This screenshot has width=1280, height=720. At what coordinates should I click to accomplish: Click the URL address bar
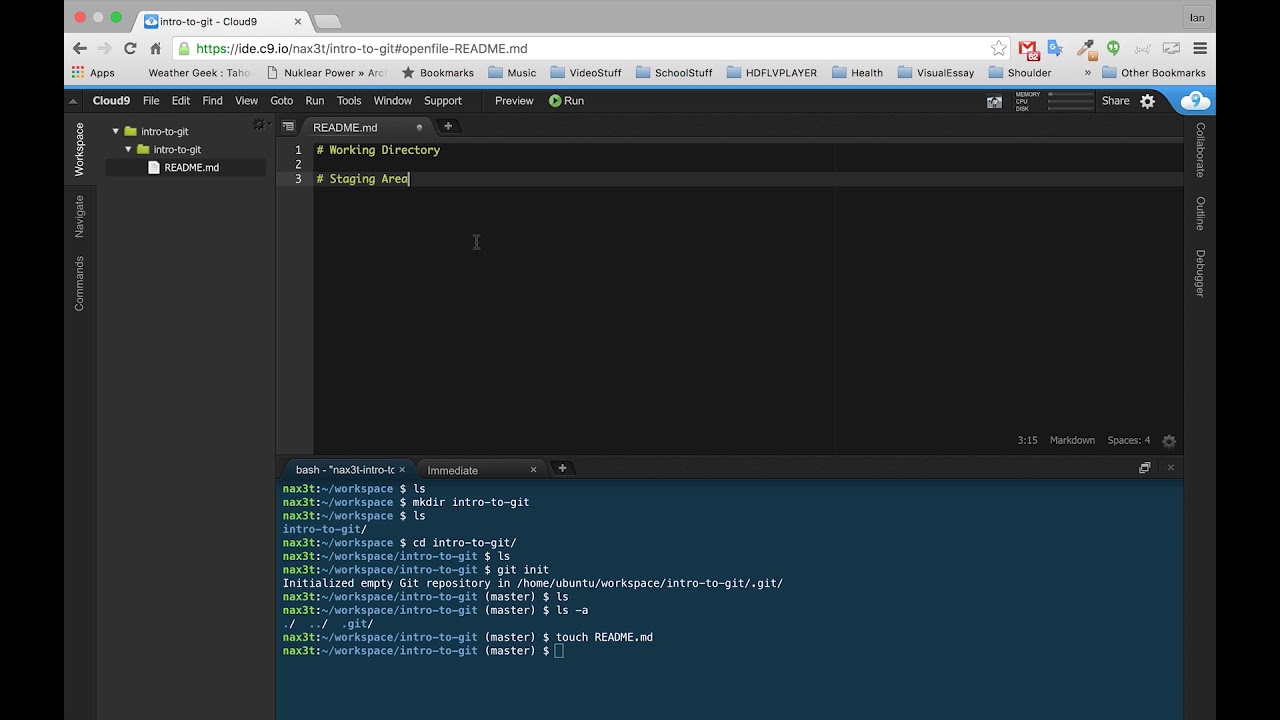pos(590,48)
